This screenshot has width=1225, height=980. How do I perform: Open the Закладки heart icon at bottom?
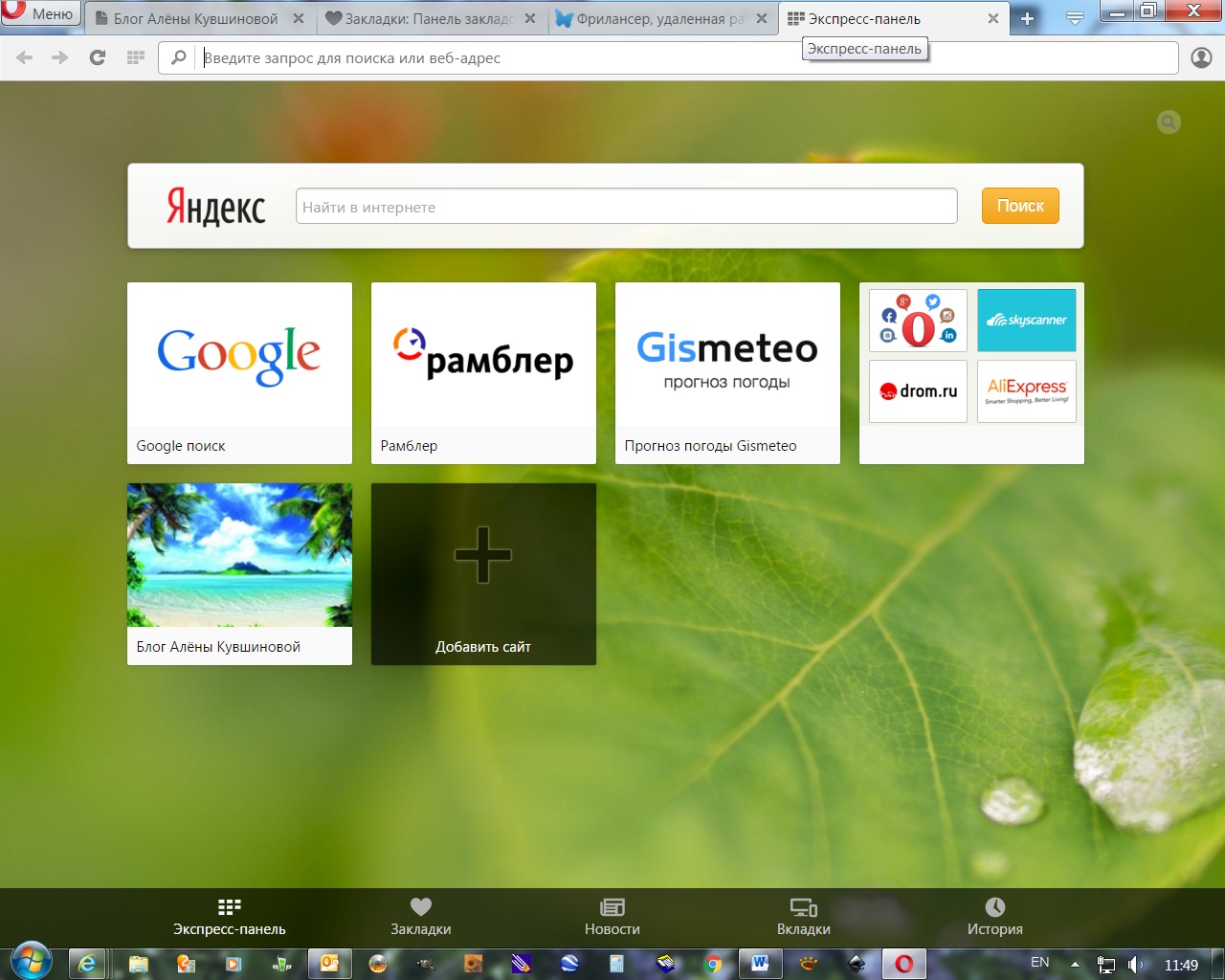coord(421,906)
